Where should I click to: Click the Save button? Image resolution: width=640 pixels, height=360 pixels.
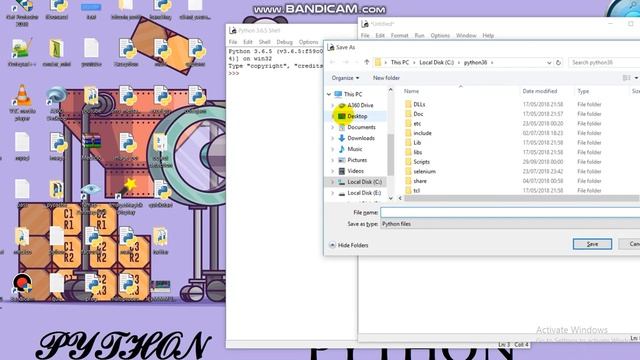click(x=592, y=244)
